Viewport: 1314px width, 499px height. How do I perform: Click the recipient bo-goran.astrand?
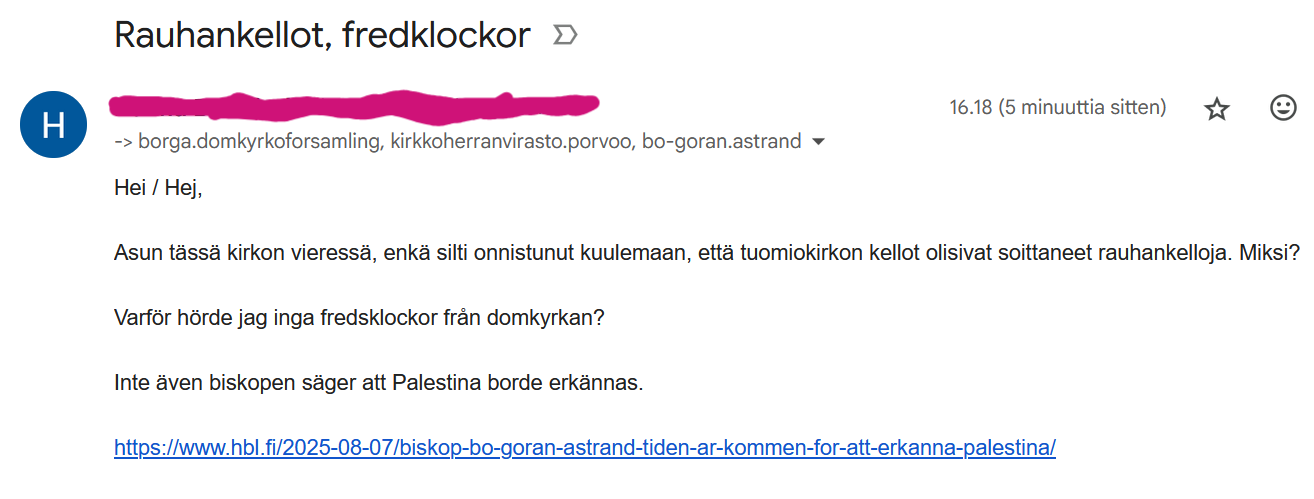point(722,141)
